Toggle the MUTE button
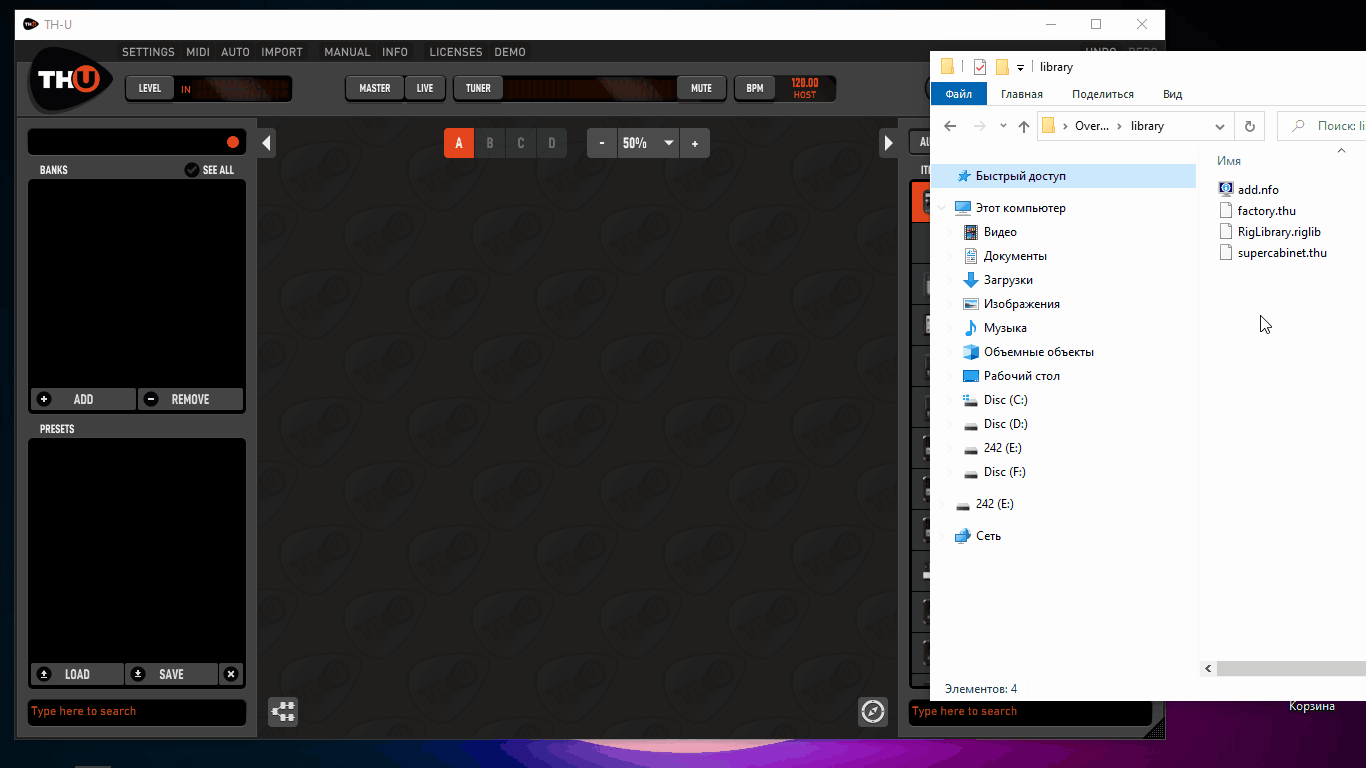This screenshot has width=1366, height=768. click(x=701, y=88)
